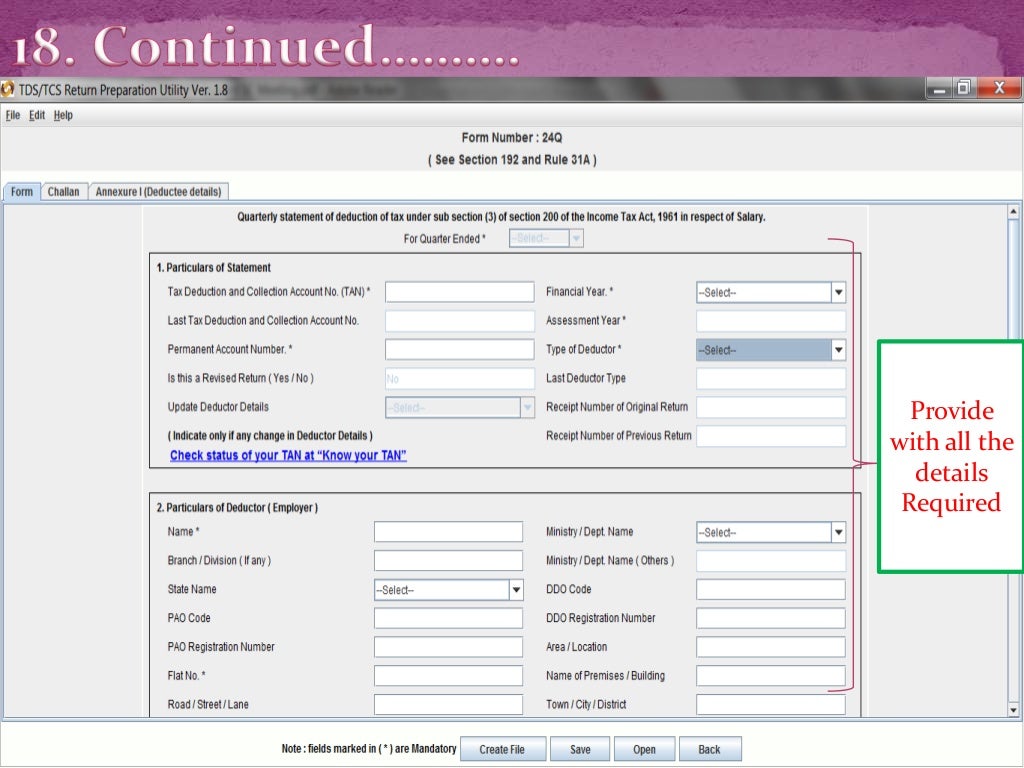Screen dimensions: 1024x768
Task: Click the Save button
Action: (x=580, y=749)
